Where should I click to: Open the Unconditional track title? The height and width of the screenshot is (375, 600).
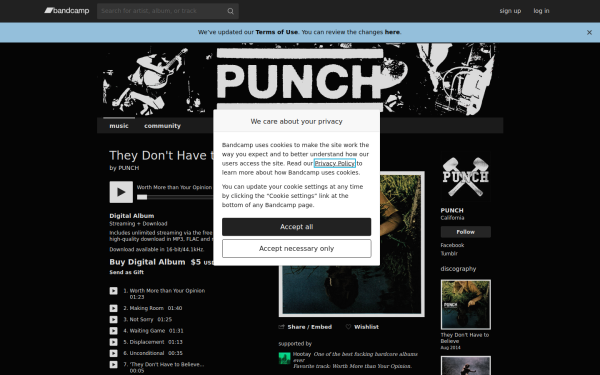click(147, 353)
